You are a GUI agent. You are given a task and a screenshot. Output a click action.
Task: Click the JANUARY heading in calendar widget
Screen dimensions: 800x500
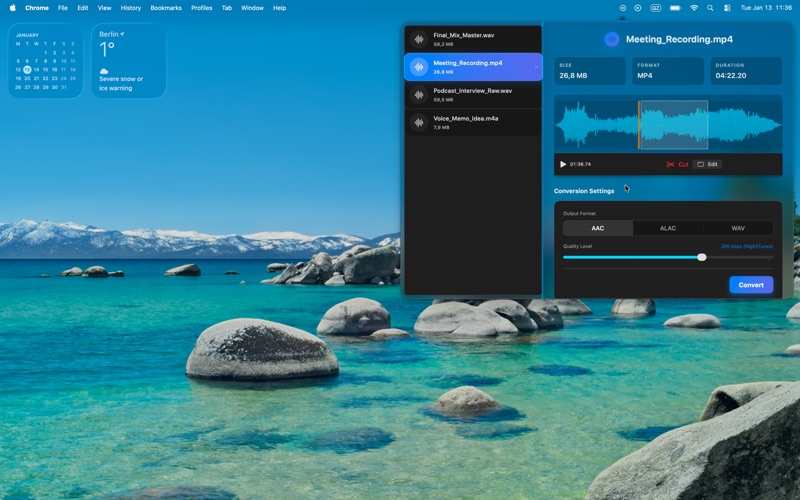[27, 35]
